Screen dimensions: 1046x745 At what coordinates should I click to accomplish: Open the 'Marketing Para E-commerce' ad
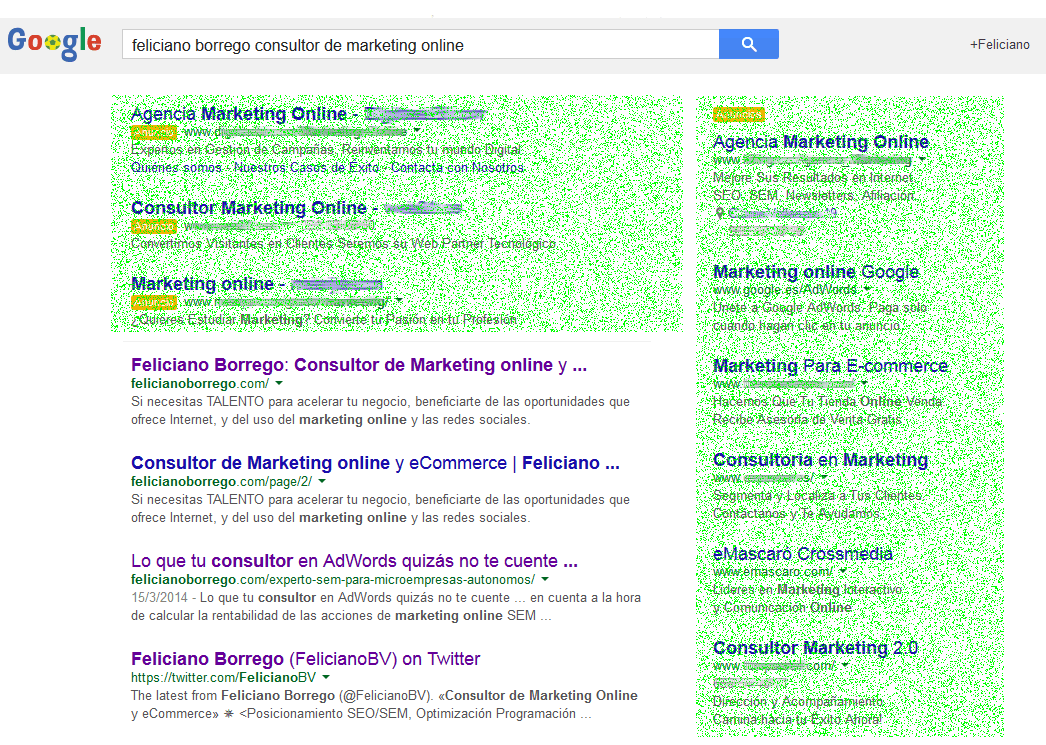(831, 366)
